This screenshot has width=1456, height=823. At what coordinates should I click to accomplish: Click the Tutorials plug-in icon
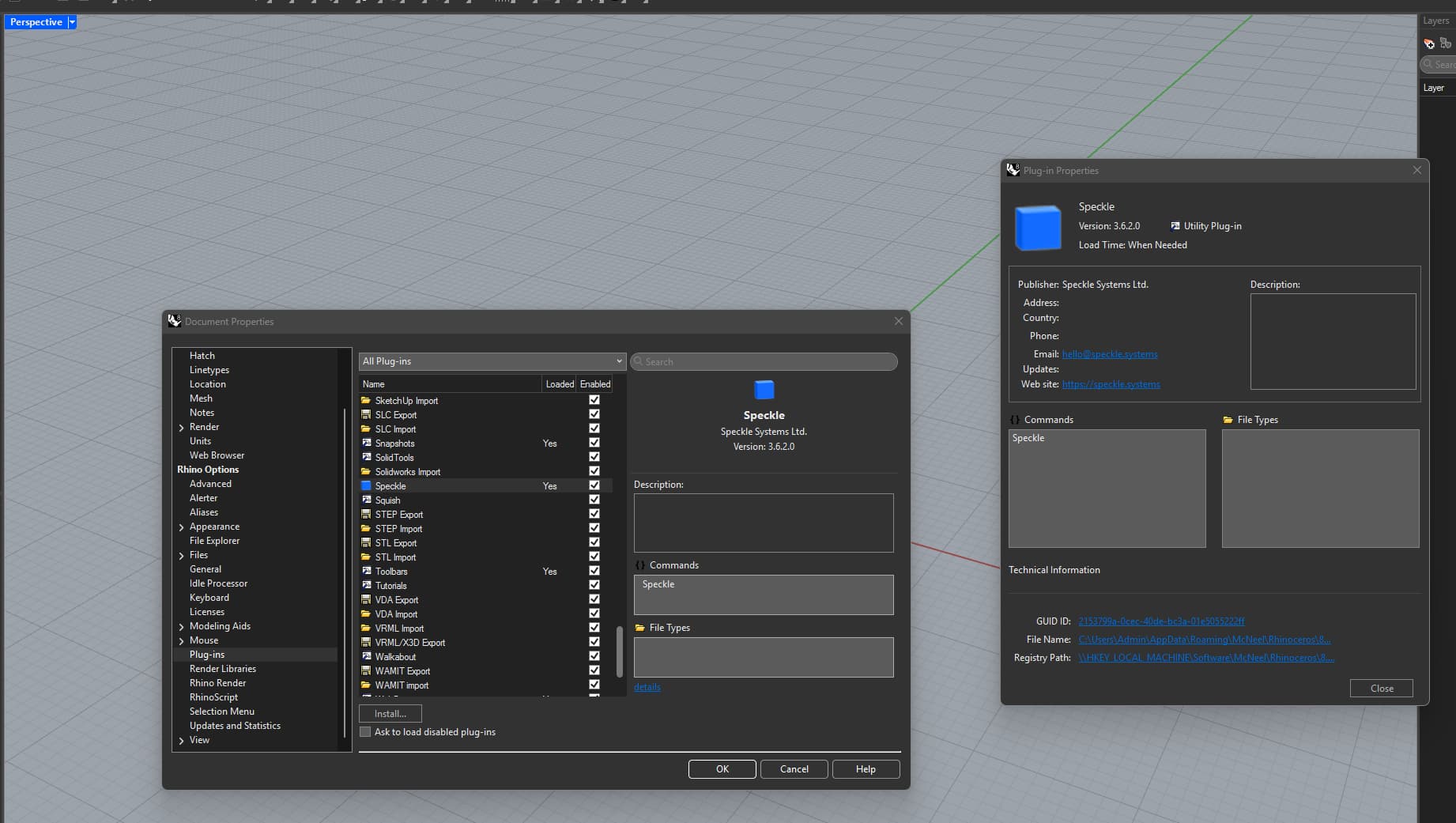click(366, 585)
